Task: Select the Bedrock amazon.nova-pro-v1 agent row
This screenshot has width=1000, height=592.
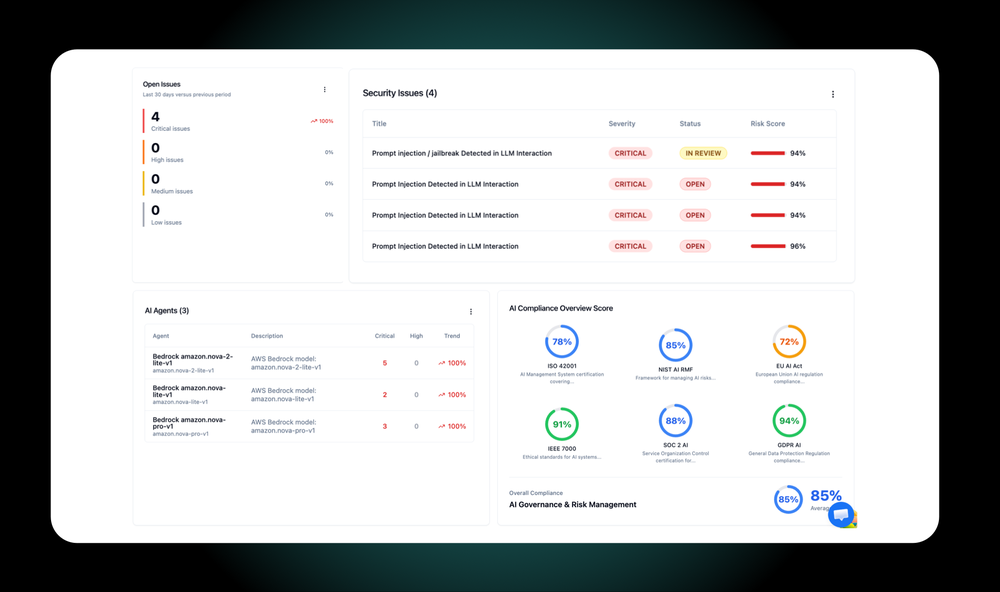Action: (309, 427)
